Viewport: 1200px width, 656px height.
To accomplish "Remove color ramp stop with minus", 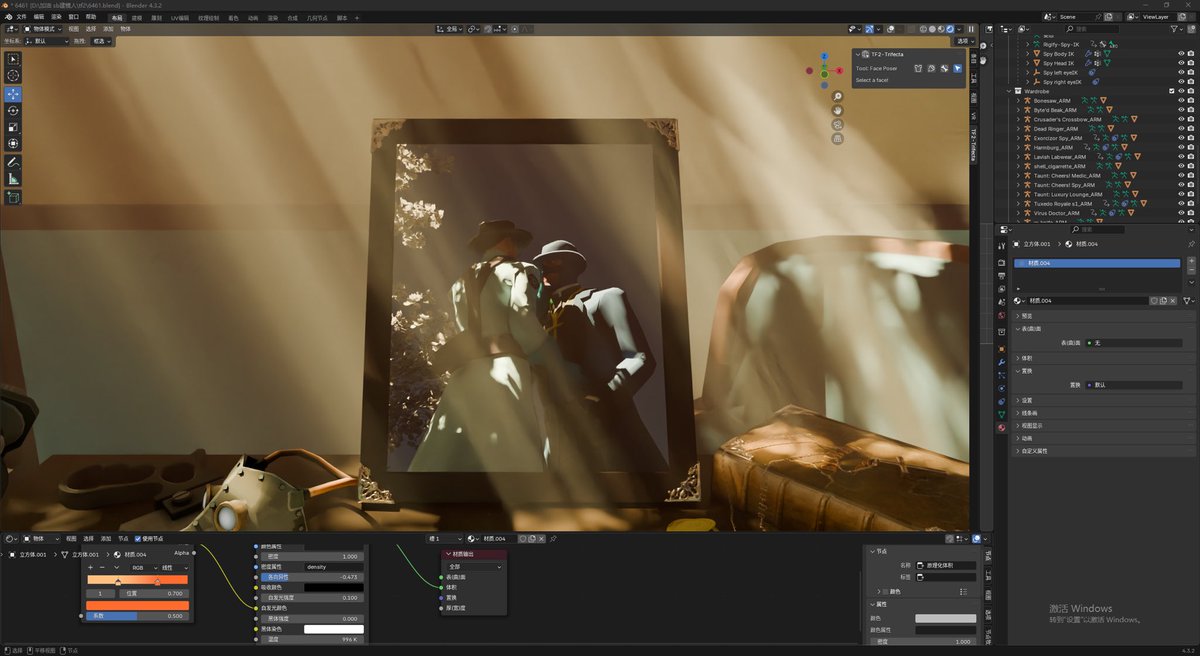I will point(103,567).
